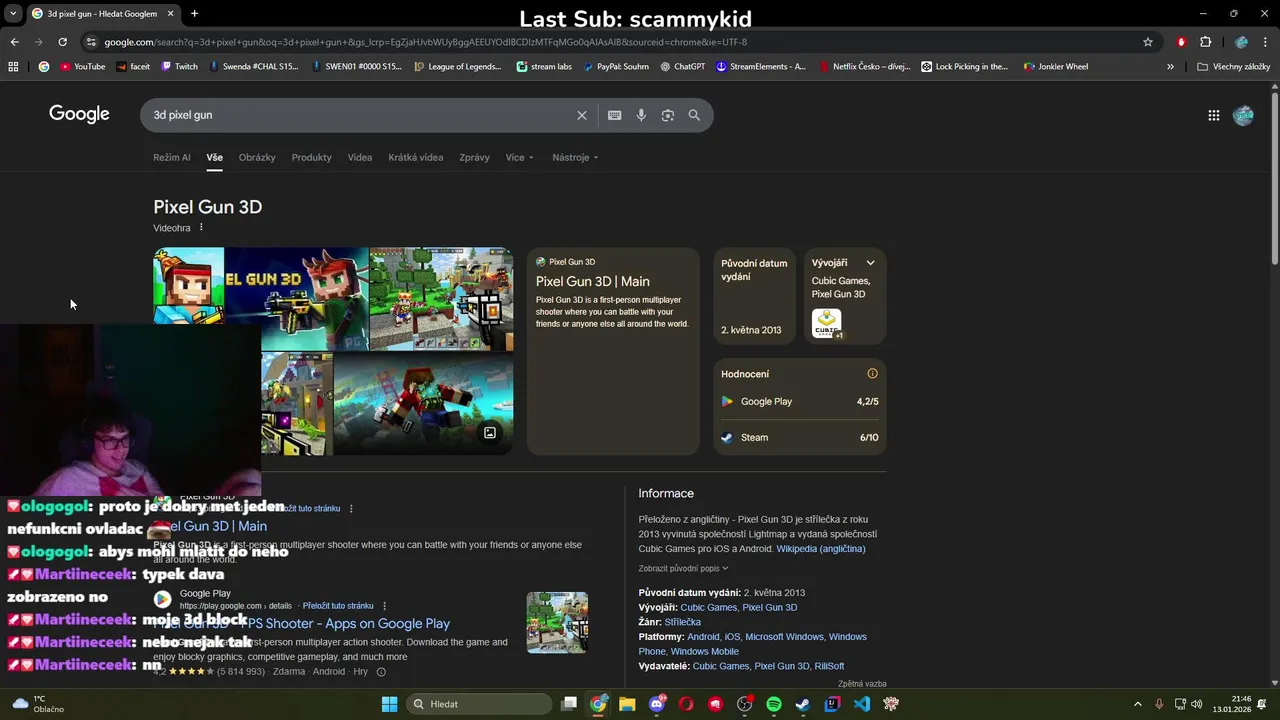
Task: Expand the Nástroje dropdown
Action: 575,157
